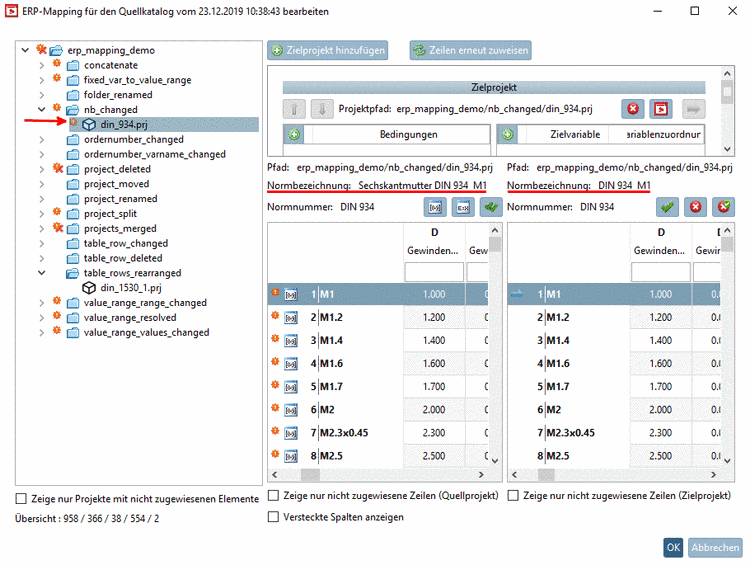This screenshot has width=750, height=565.
Task: Toggle Zeige nur Projekte mit nicht zugewiesenen Elemente
Action: click(x=21, y=499)
